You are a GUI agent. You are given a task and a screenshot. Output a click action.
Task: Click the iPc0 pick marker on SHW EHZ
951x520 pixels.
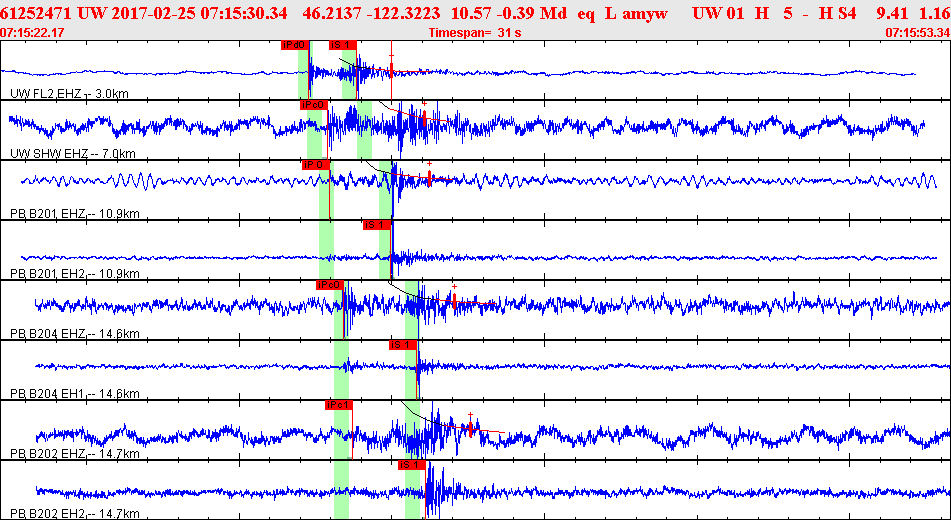[x=314, y=105]
